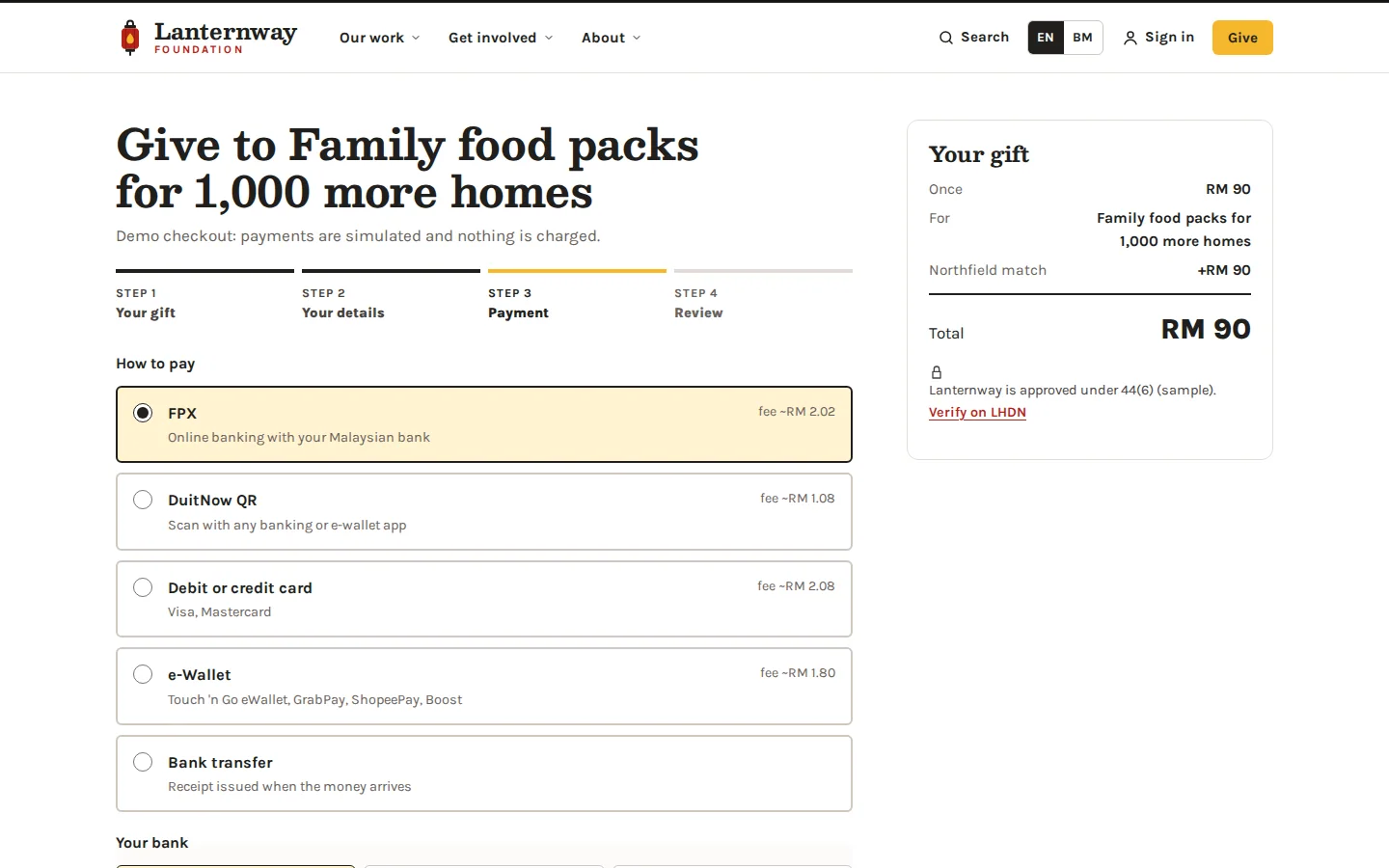Click the Lanternway lantern logo icon
The width and height of the screenshot is (1389, 868).
coord(130,38)
